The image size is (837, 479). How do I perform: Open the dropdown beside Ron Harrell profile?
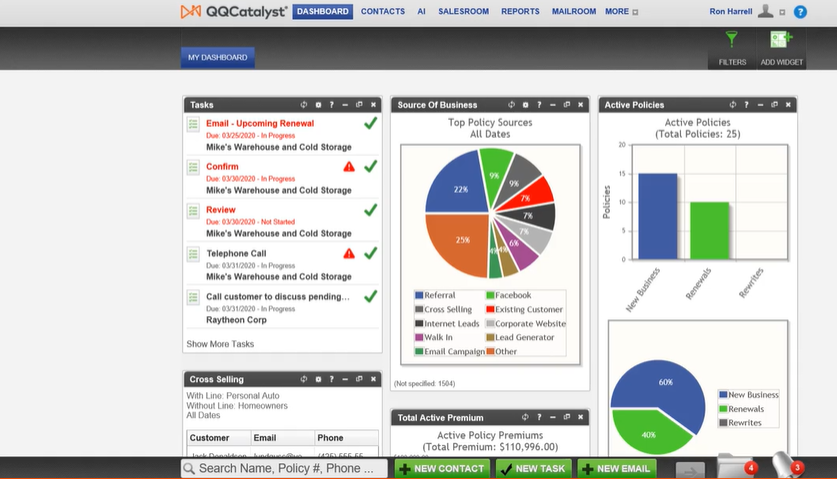[782, 12]
